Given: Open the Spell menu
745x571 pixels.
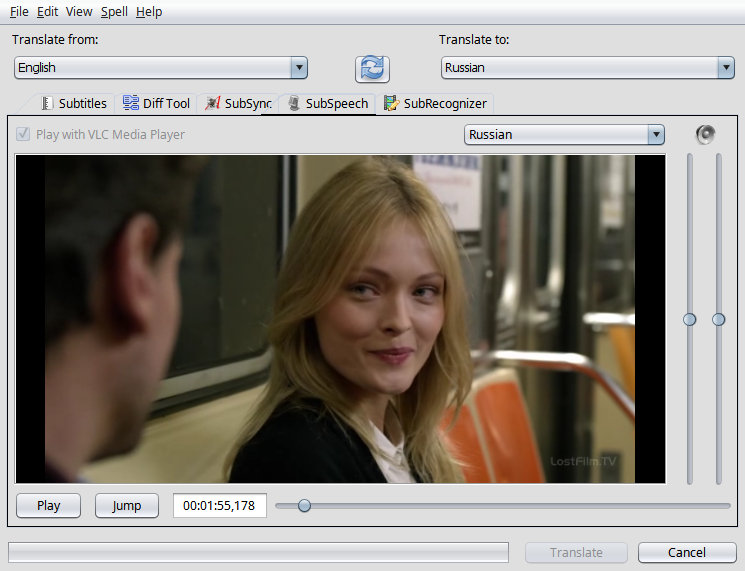Looking at the screenshot, I should click(x=114, y=11).
